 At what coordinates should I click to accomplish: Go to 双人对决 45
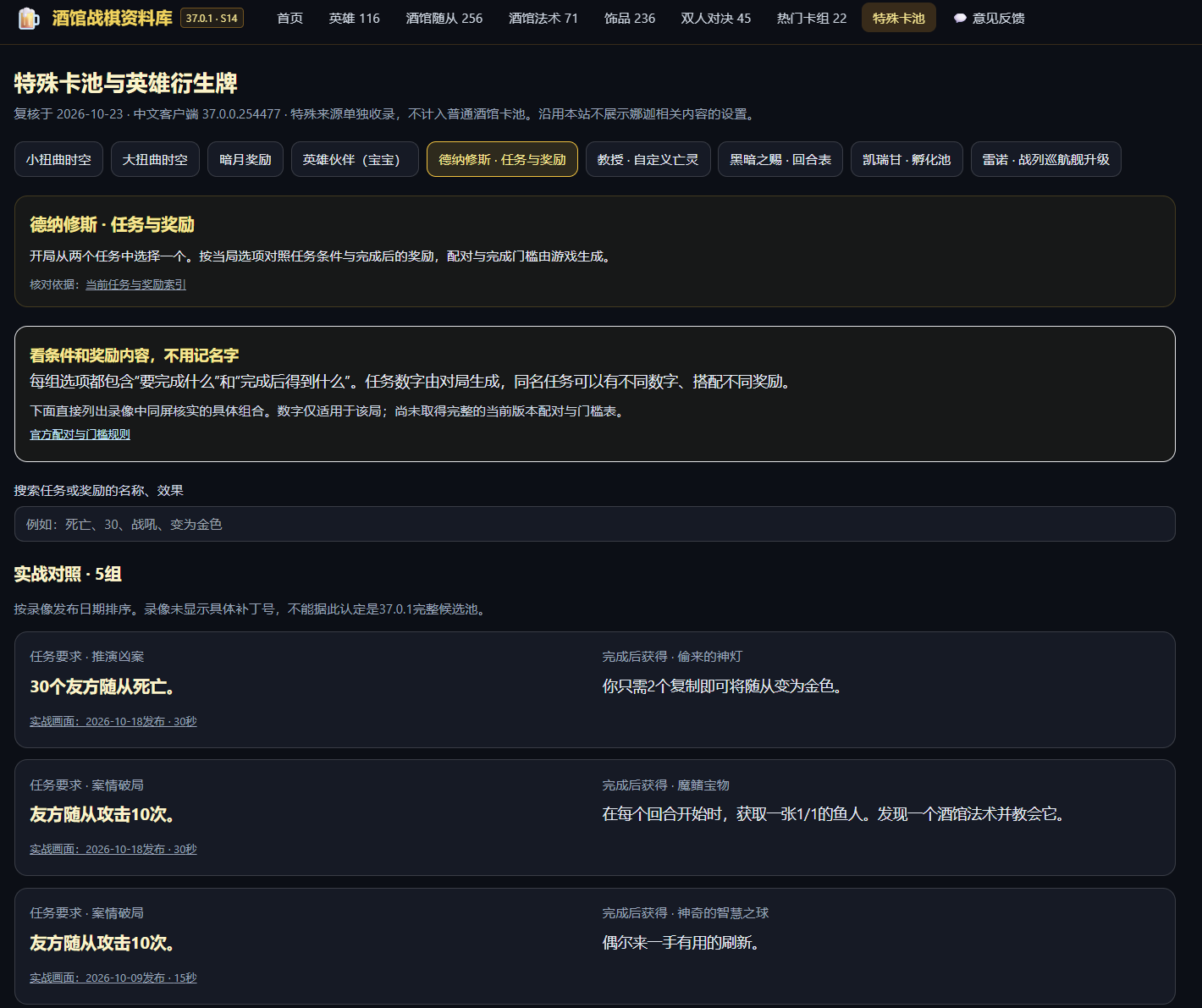716,18
